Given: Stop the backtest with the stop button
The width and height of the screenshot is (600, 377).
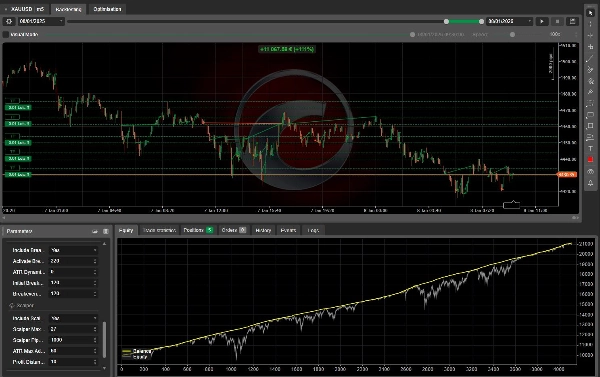Looking at the screenshot, I should tap(557, 21).
